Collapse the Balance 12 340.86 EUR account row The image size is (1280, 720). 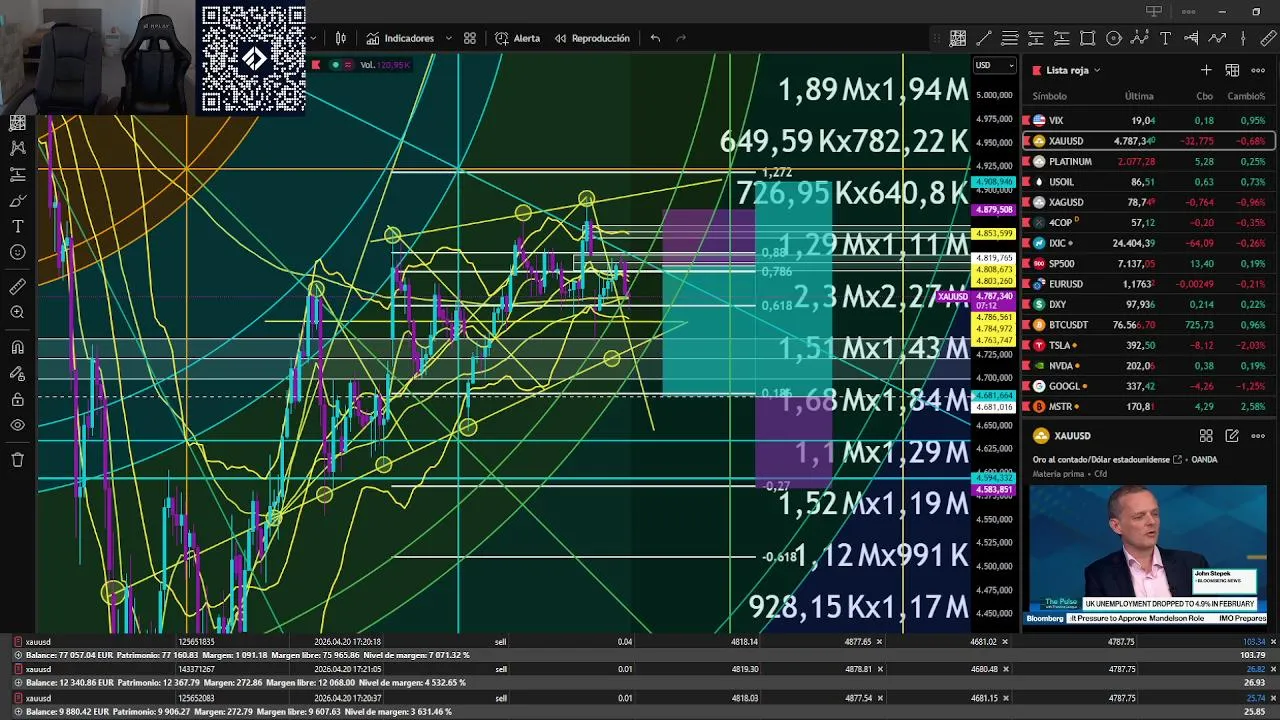17,683
